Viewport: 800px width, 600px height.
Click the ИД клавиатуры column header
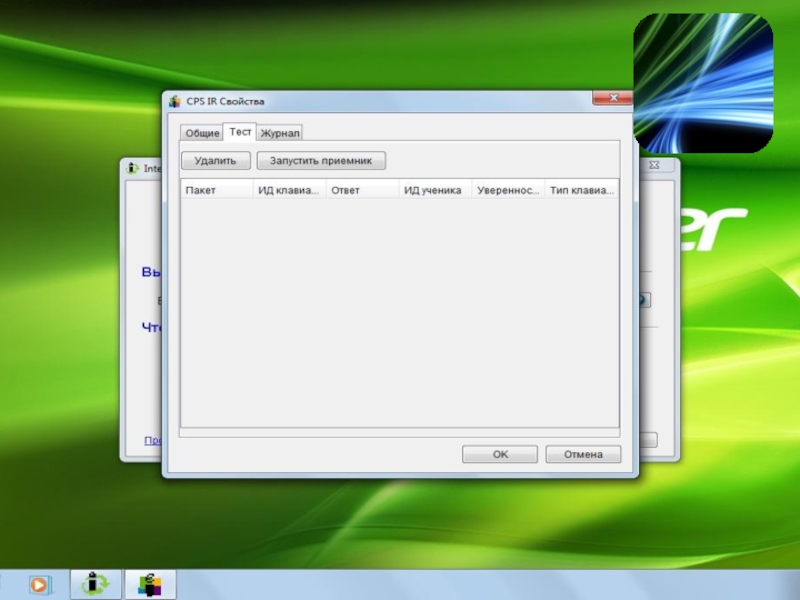click(289, 190)
